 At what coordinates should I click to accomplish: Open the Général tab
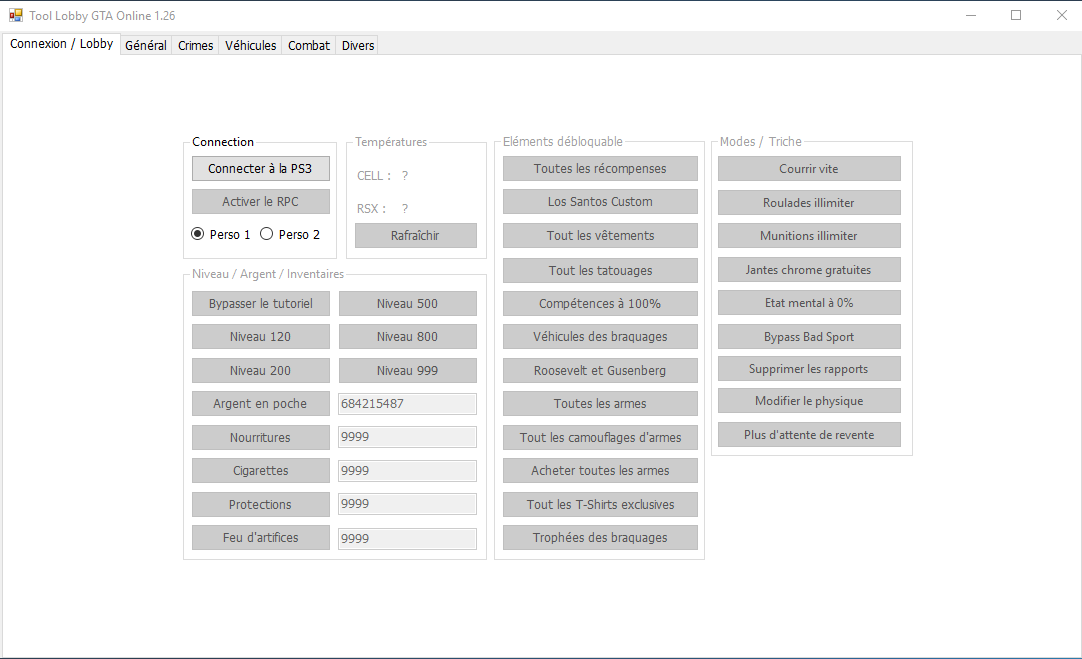coord(146,46)
